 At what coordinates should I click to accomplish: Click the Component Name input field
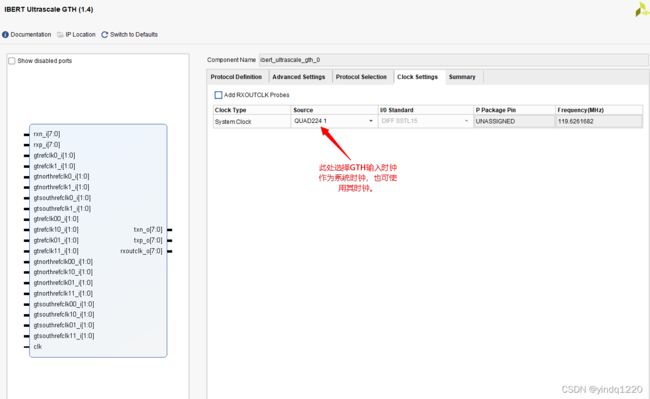coord(454,60)
